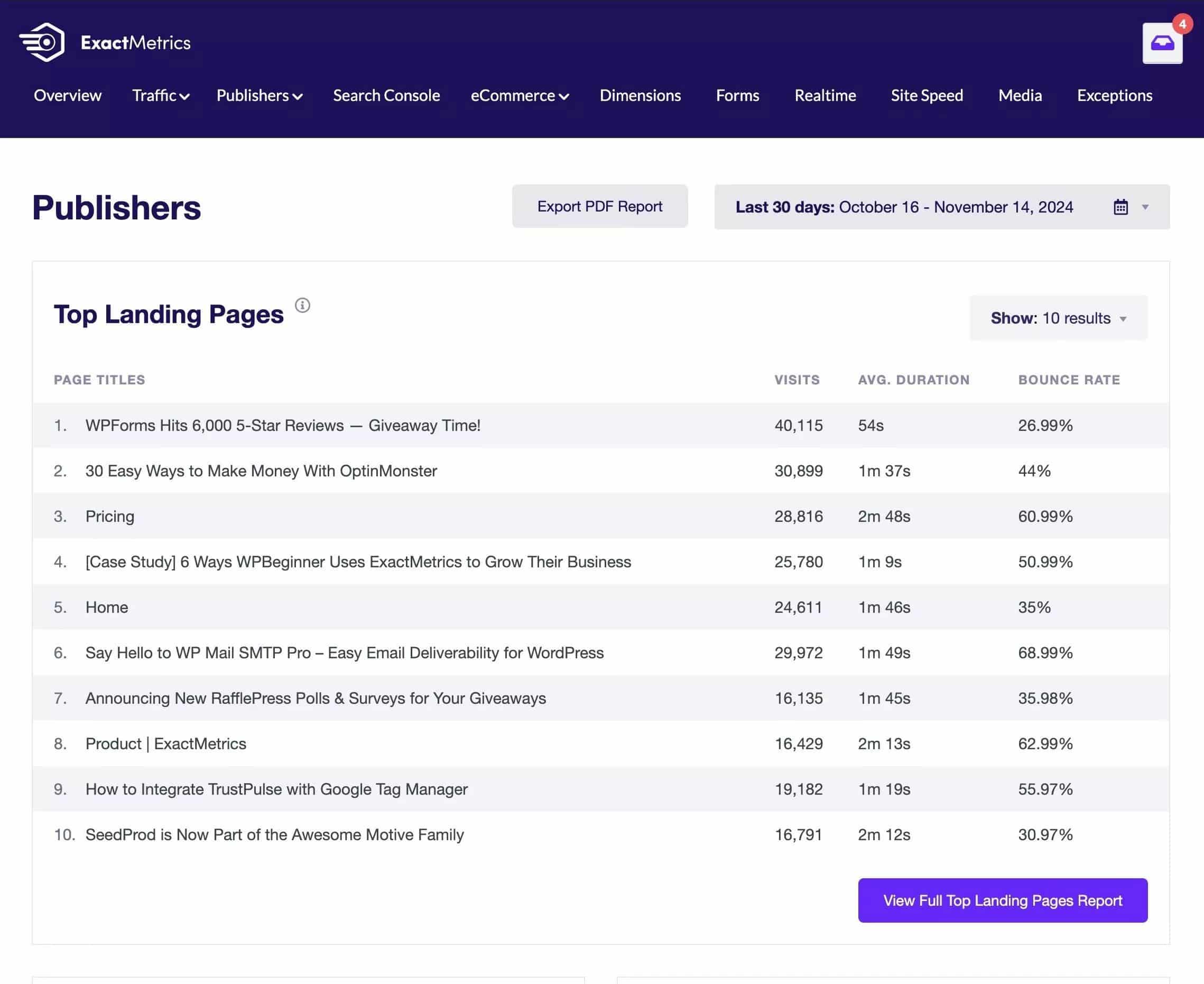Open the Forms report
The image size is (1204, 984).
coord(737,95)
